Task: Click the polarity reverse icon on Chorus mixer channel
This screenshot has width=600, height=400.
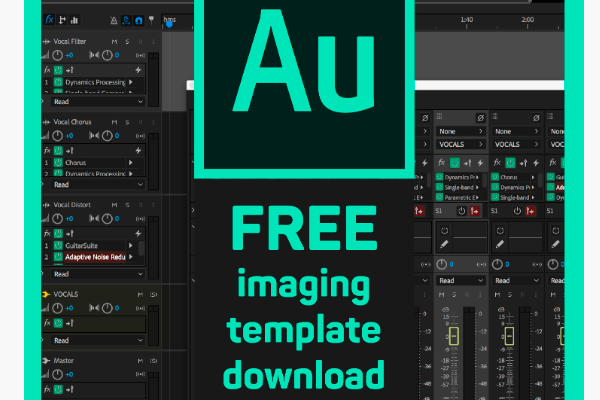Action: (536, 118)
